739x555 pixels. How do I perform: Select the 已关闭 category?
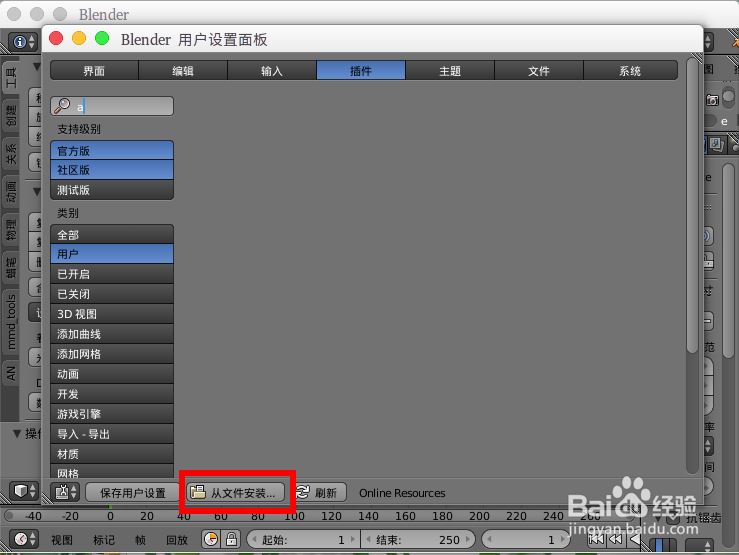[x=112, y=294]
